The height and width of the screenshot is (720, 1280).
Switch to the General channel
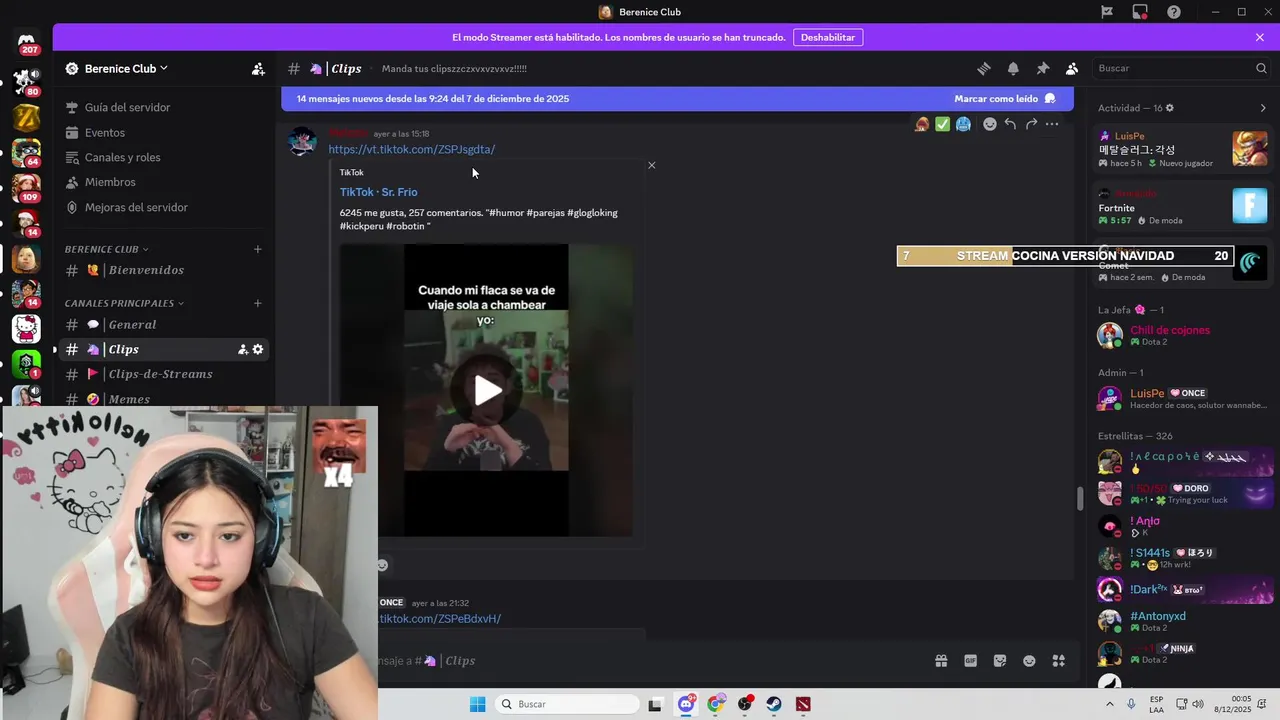163,325
